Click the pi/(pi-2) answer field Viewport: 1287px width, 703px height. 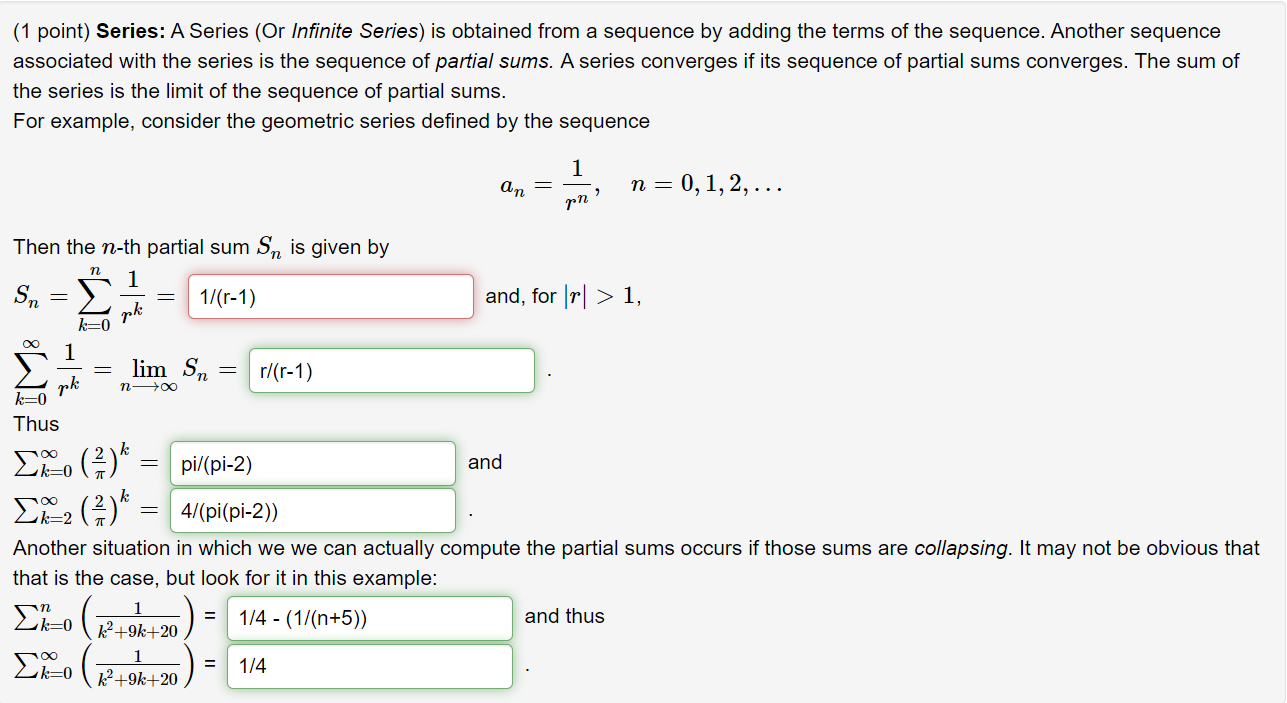(x=312, y=462)
